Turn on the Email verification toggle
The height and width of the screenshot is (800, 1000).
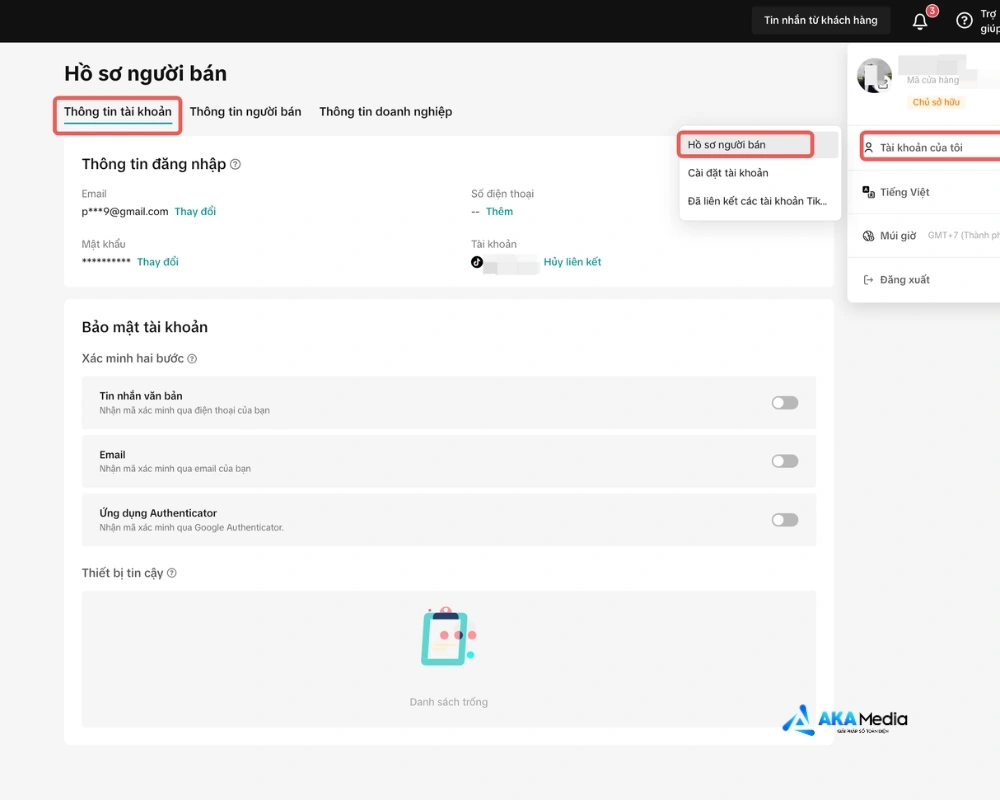pyautogui.click(x=784, y=461)
